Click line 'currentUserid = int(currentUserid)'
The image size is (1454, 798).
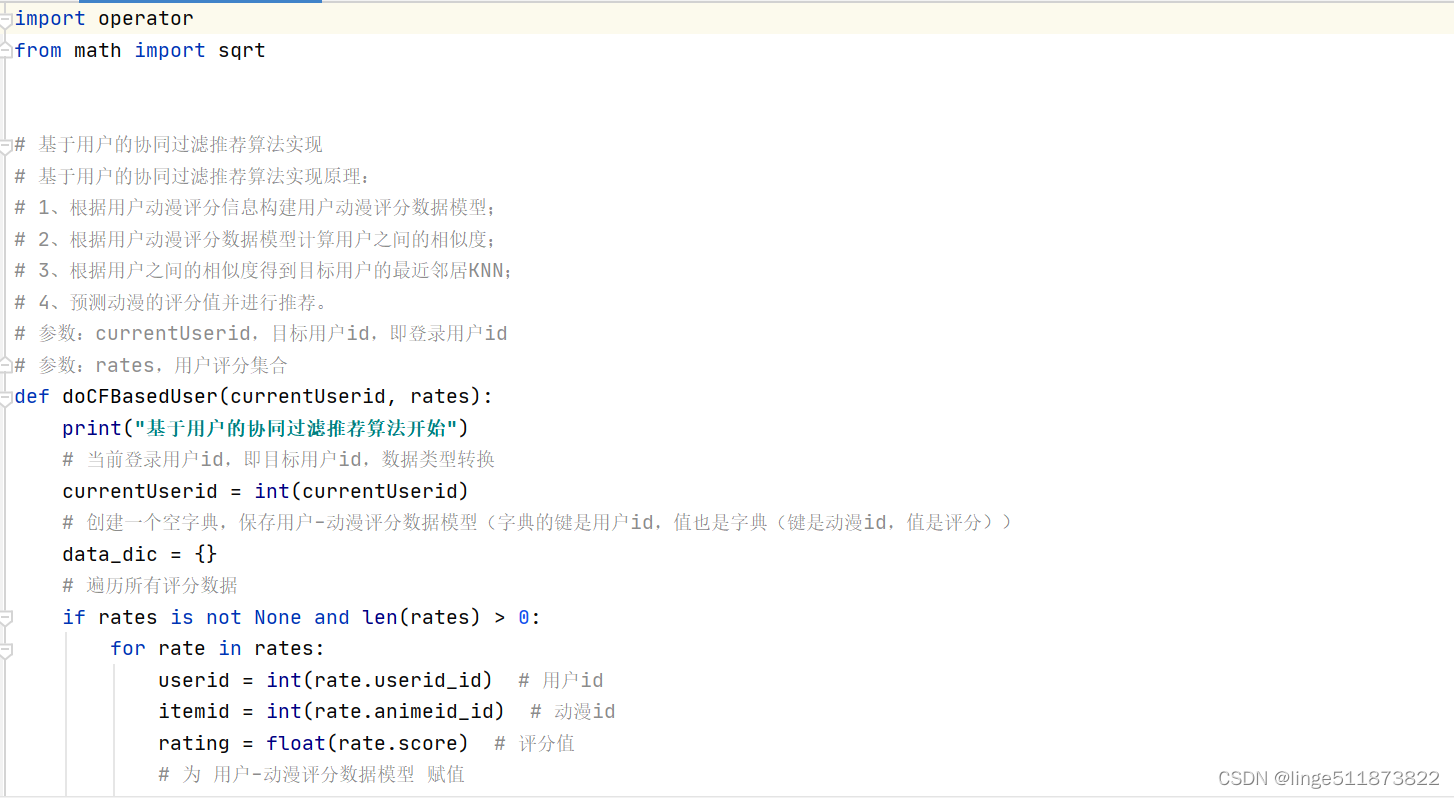pyautogui.click(x=265, y=492)
